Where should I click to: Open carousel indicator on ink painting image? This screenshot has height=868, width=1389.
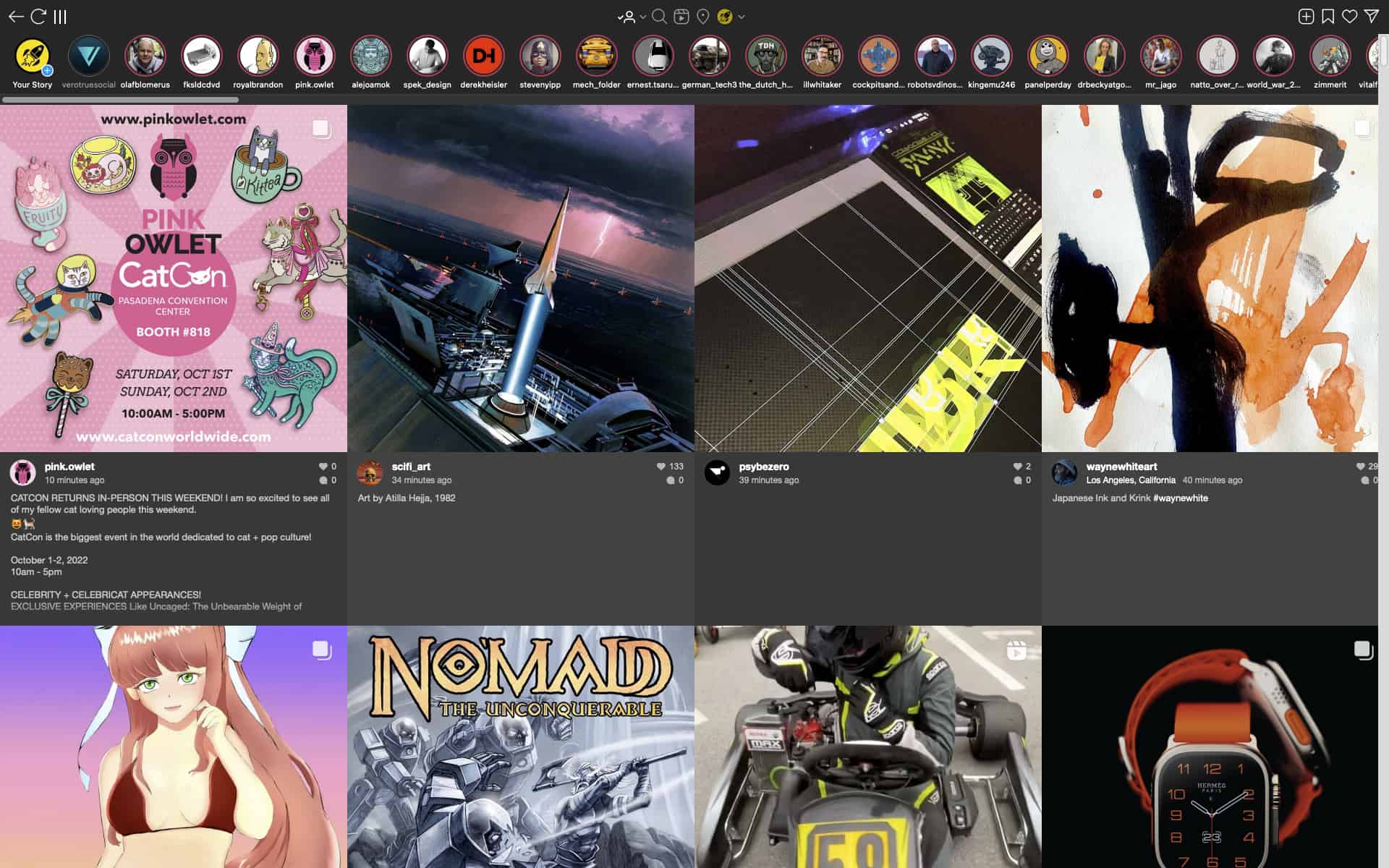(x=1363, y=129)
